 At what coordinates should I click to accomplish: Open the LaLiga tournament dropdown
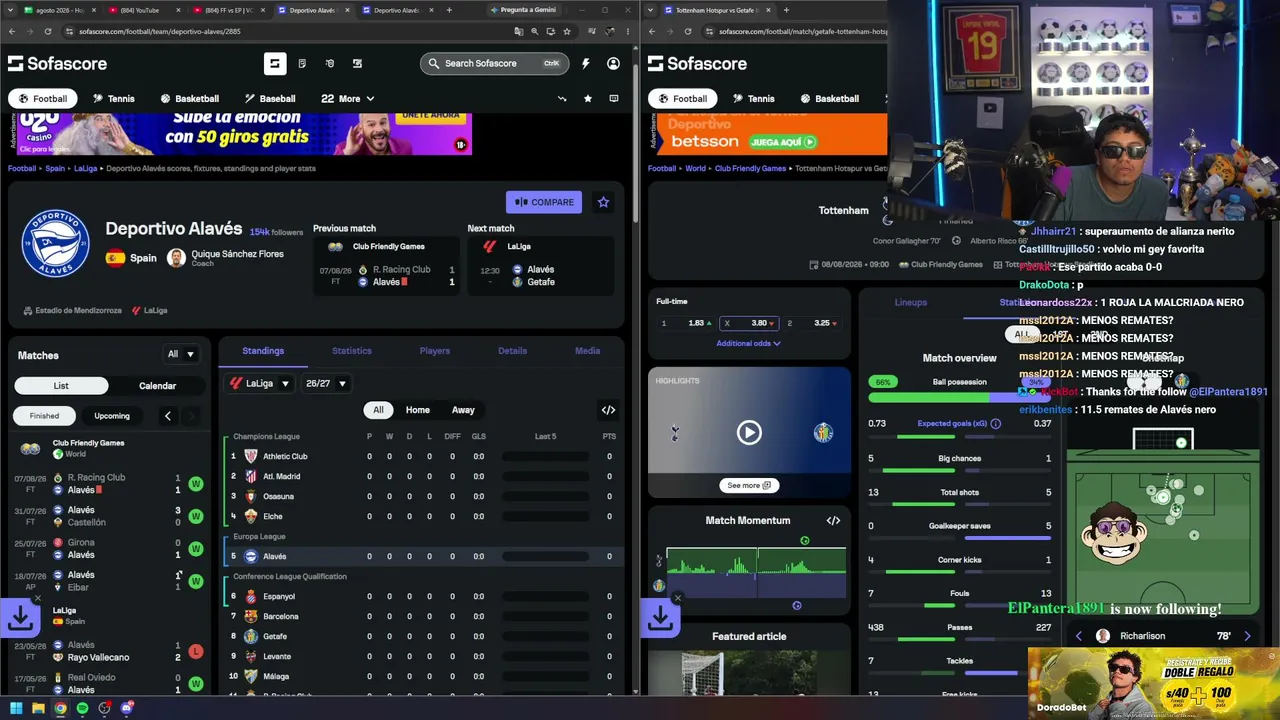[x=260, y=383]
